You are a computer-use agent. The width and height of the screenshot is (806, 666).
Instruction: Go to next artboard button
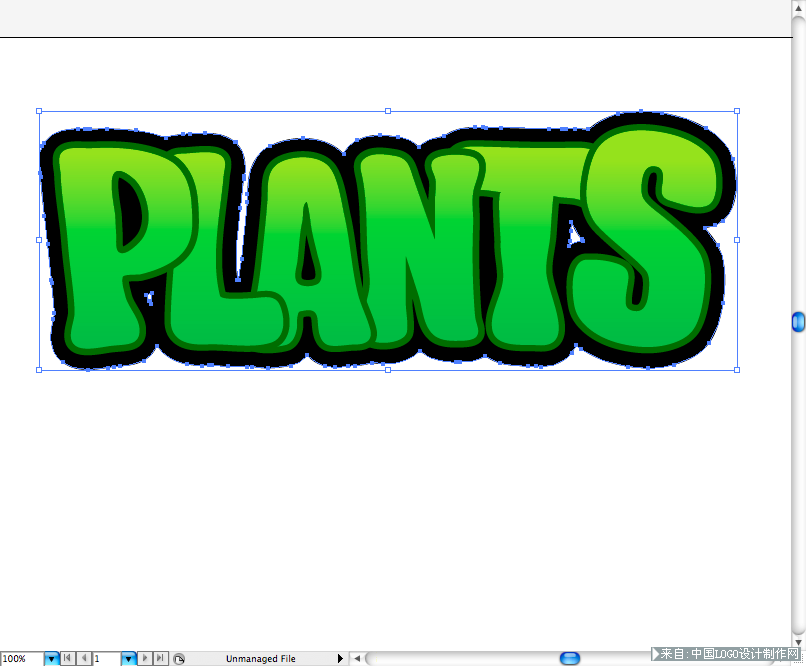[145, 658]
